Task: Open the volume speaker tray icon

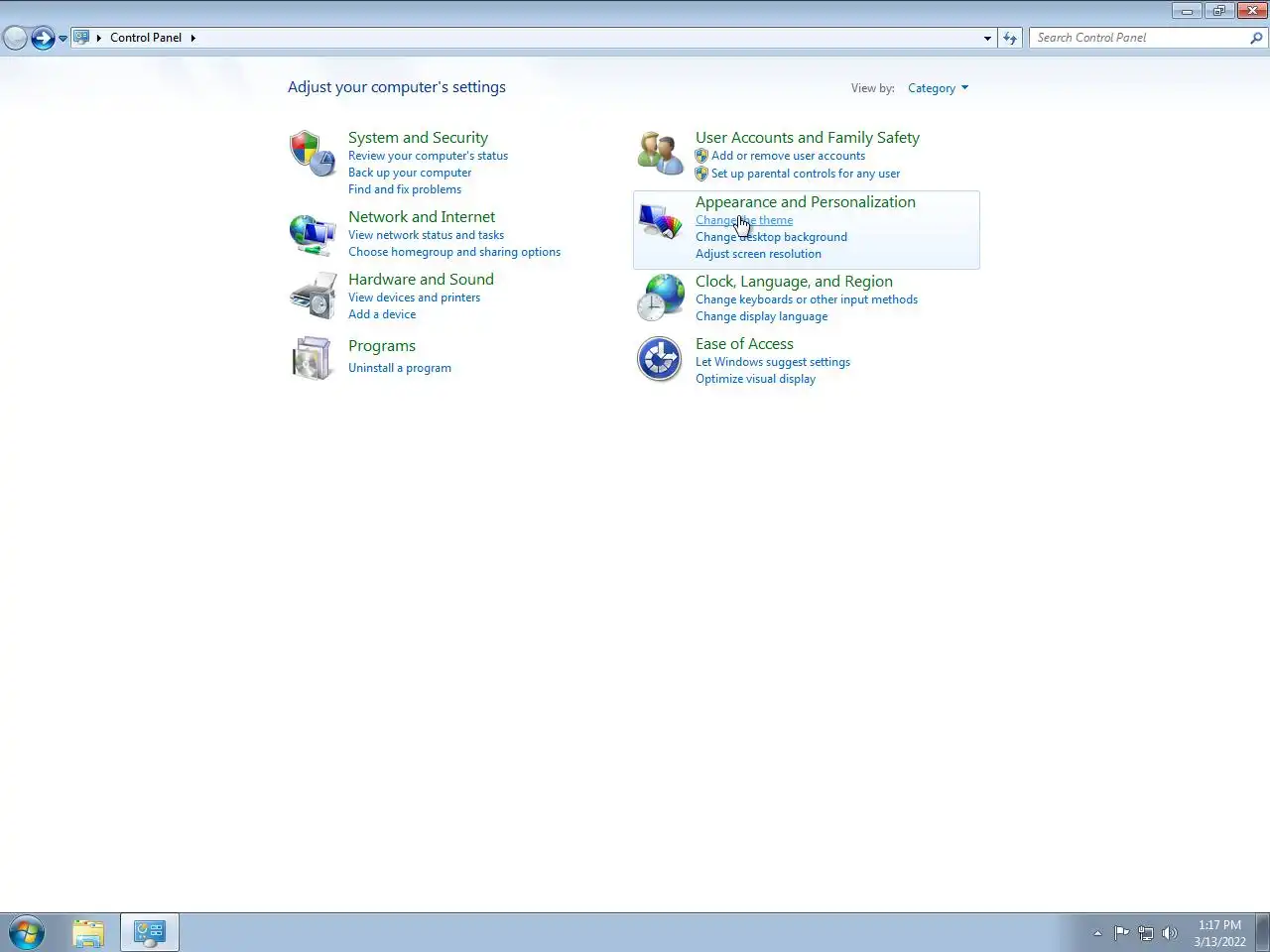Action: tap(1170, 932)
